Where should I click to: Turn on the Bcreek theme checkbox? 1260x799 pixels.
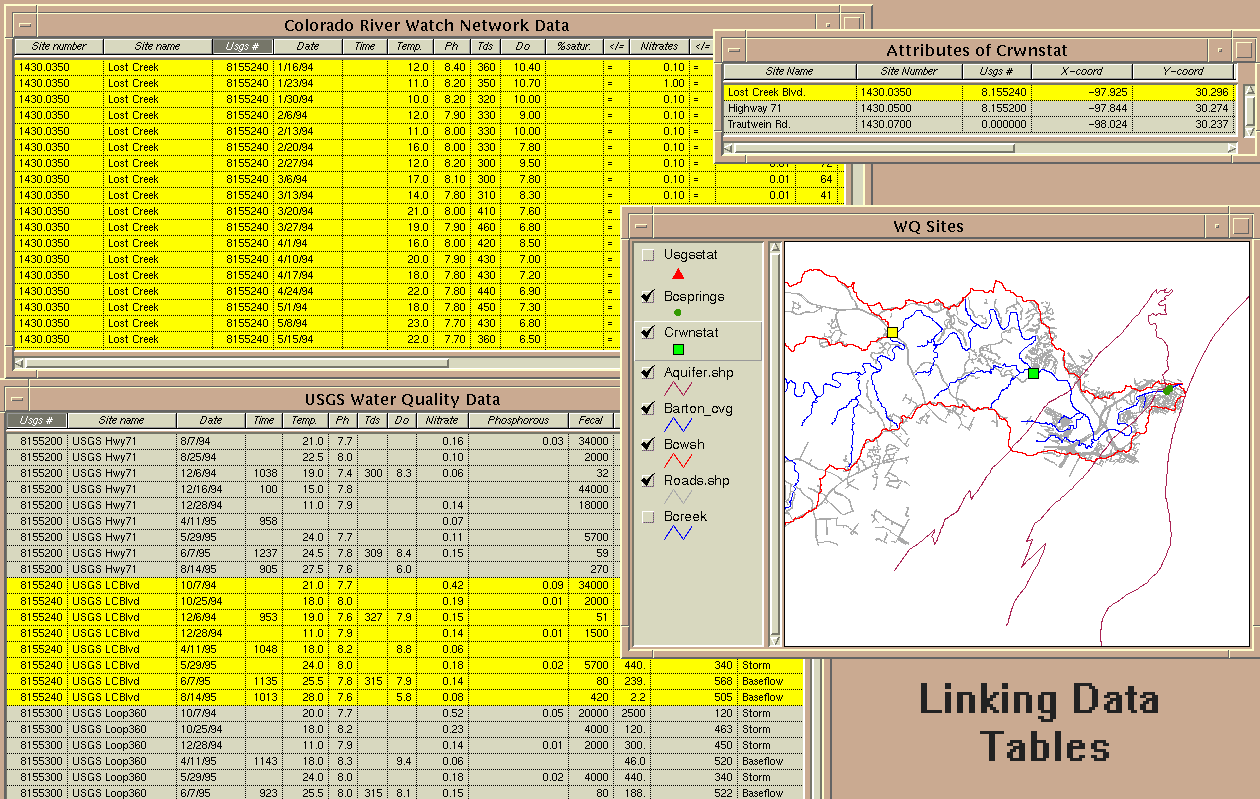[x=648, y=517]
